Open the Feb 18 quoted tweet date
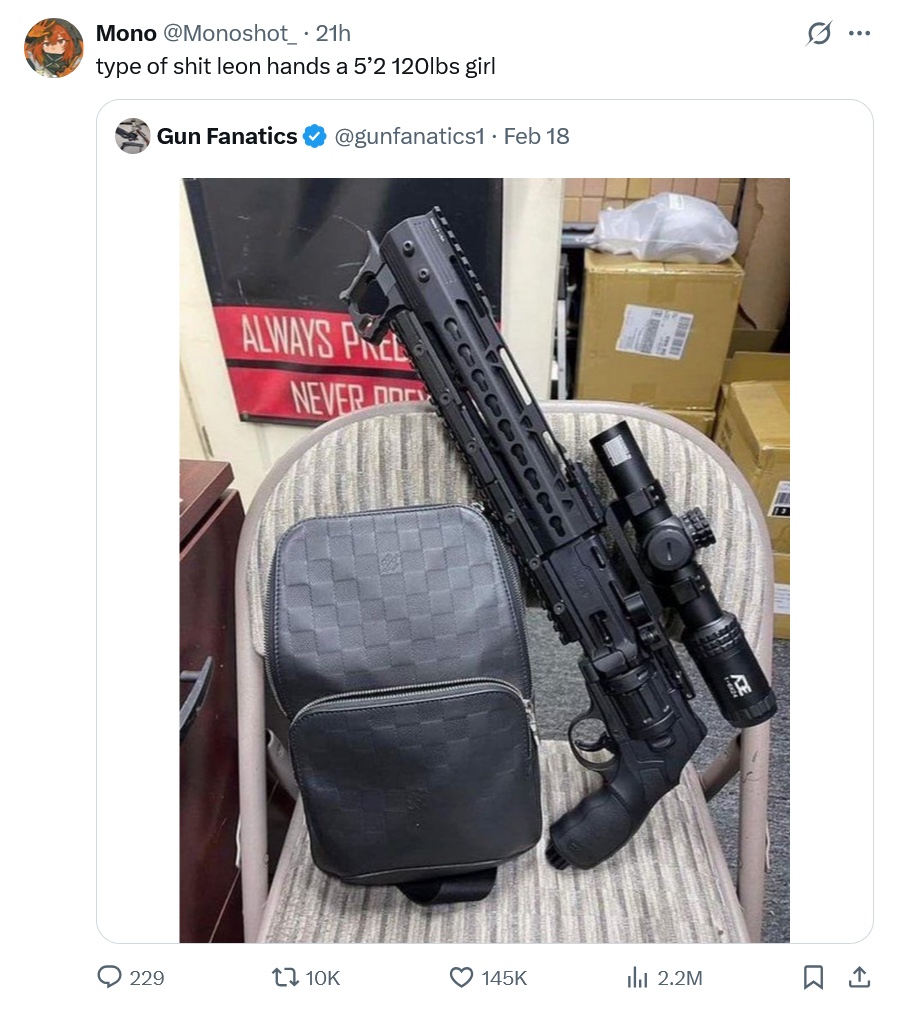The image size is (898, 1009). click(537, 136)
